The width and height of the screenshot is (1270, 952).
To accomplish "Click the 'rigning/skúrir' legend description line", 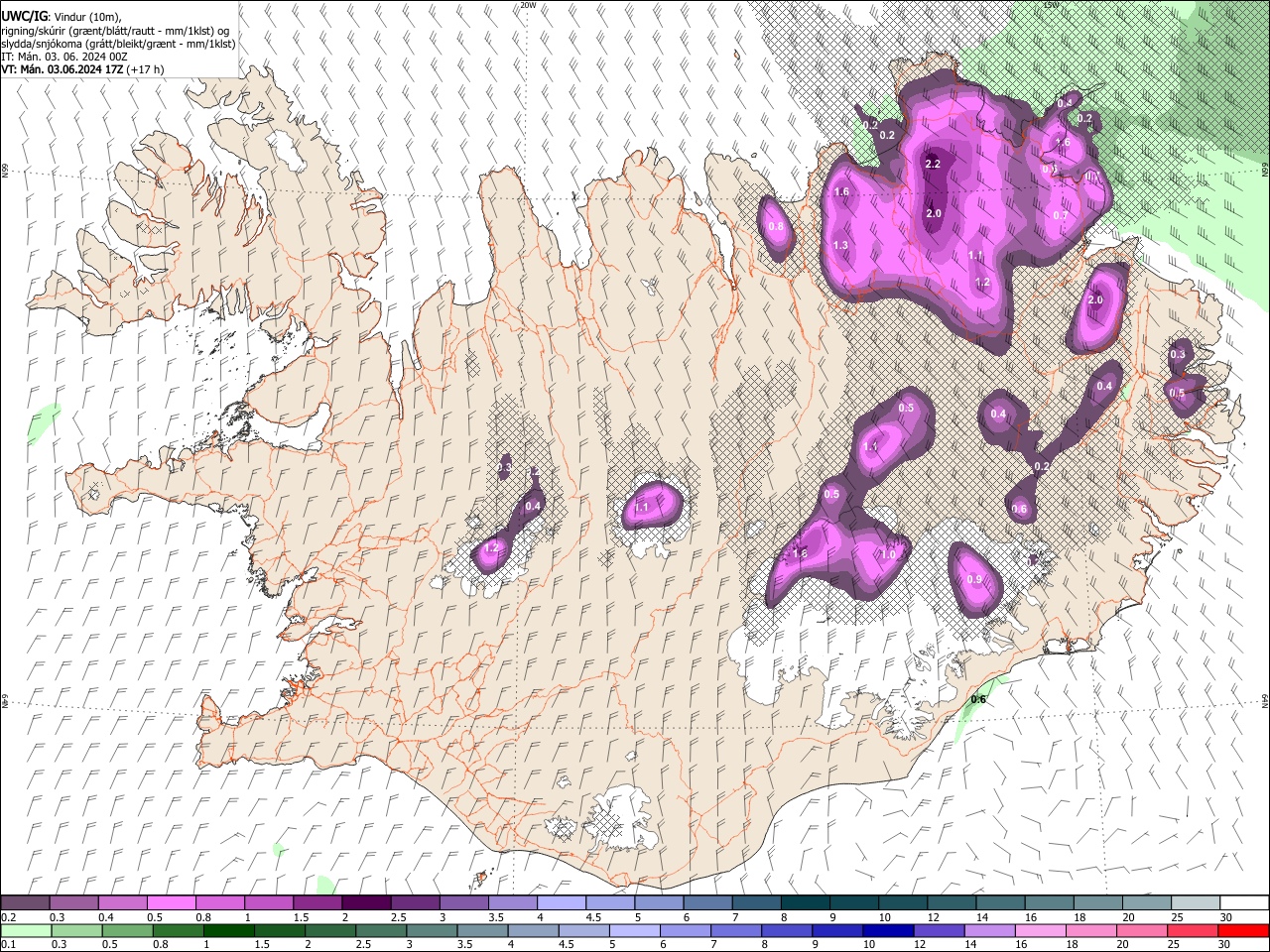I will [x=116, y=30].
